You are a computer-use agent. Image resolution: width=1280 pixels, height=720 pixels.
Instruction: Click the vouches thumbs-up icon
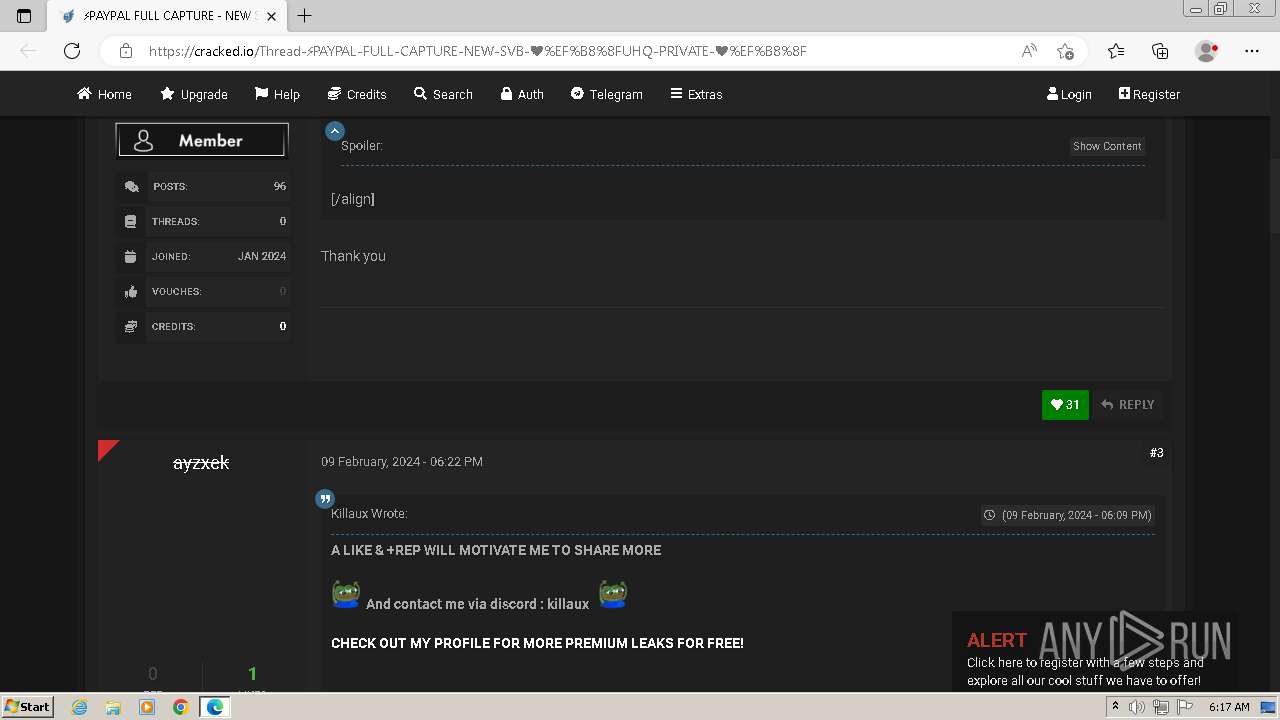pyautogui.click(x=131, y=292)
